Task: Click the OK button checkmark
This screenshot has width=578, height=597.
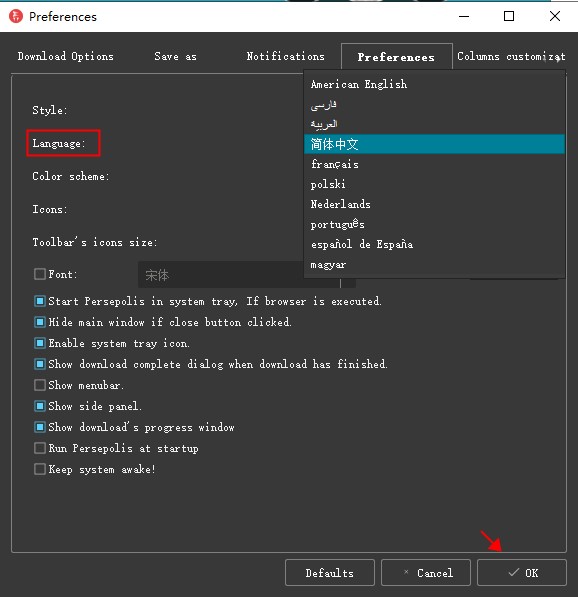Action: [513, 572]
